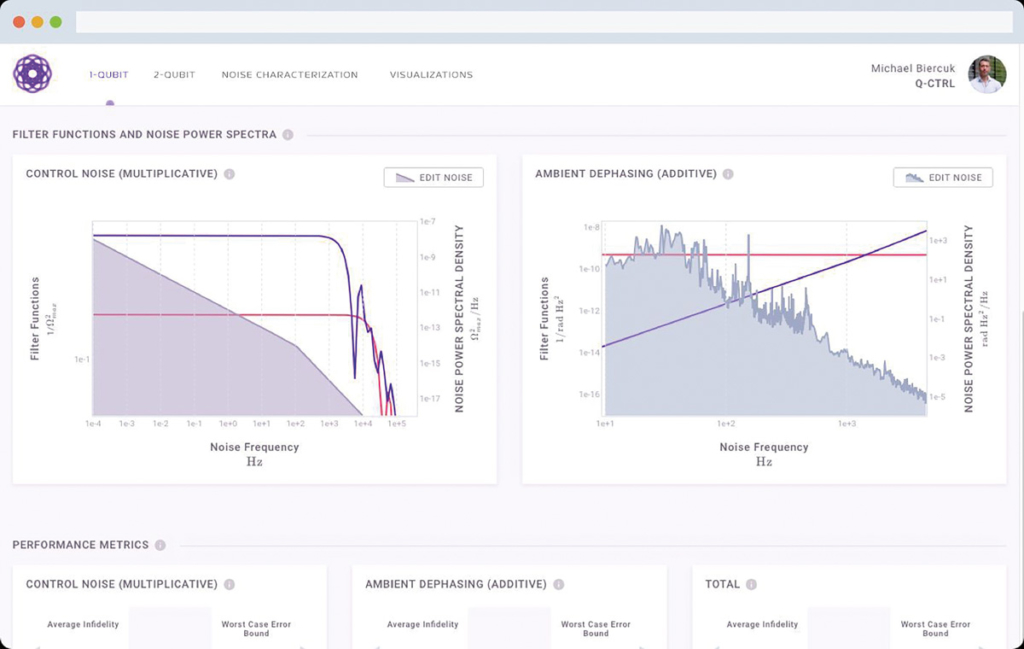The height and width of the screenshot is (649, 1024).
Task: Click the Q-CTRL purple logo icon
Action: [x=32, y=74]
